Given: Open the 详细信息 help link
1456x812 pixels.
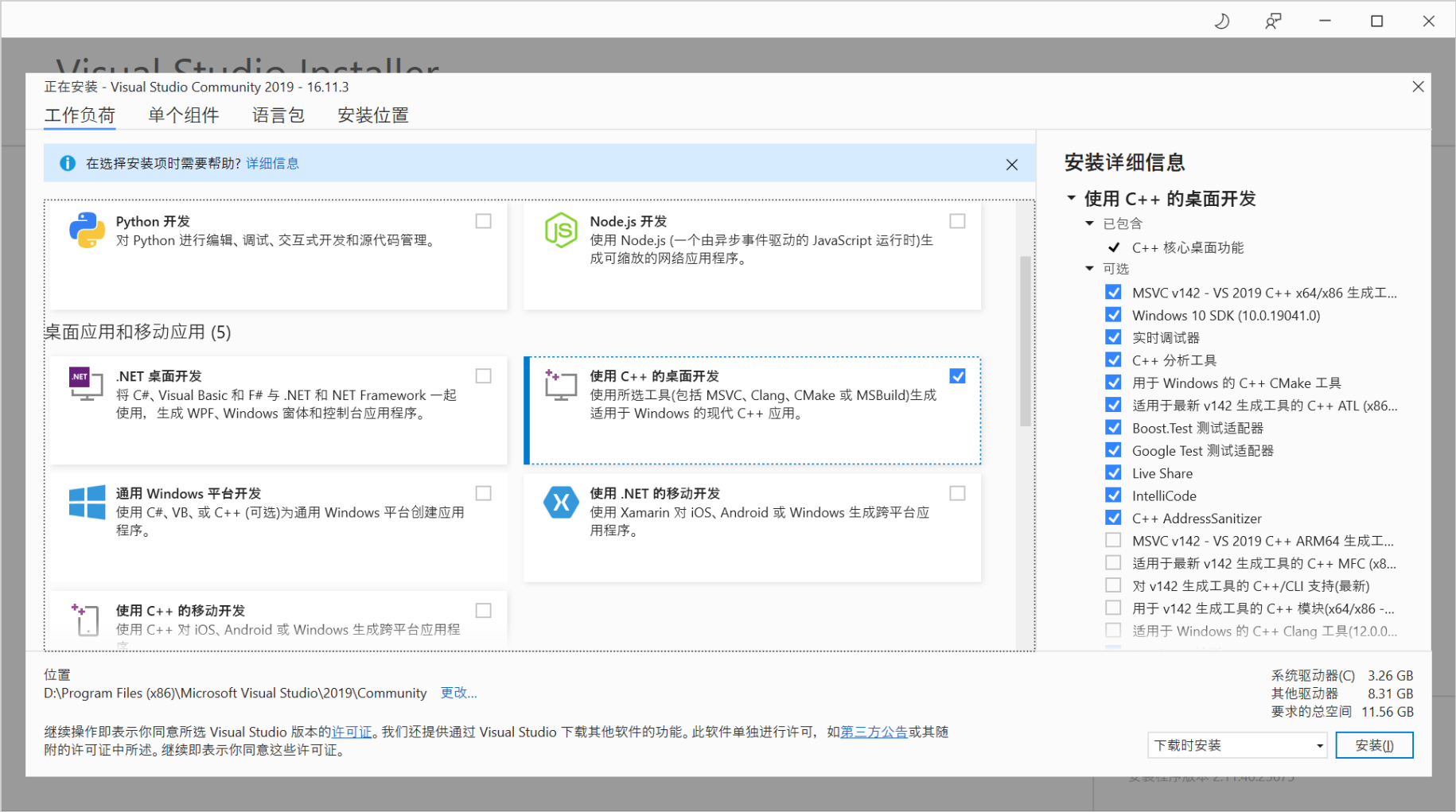Looking at the screenshot, I should 273,163.
